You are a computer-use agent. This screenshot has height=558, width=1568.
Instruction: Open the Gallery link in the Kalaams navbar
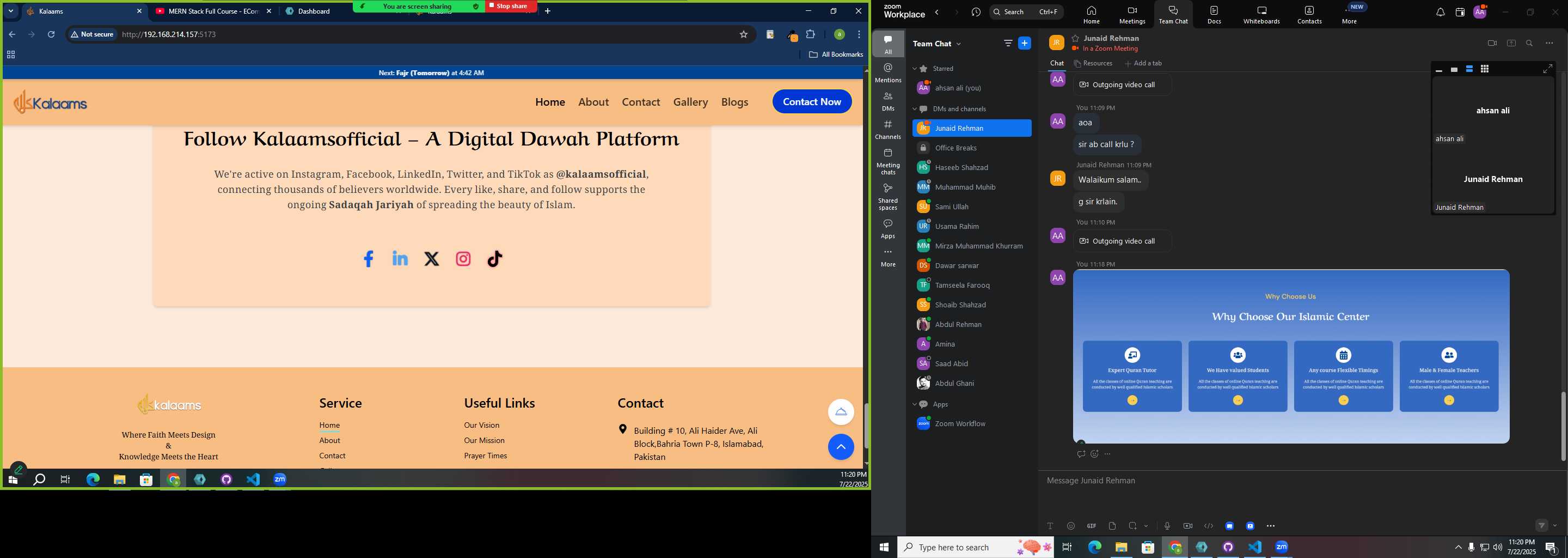690,102
